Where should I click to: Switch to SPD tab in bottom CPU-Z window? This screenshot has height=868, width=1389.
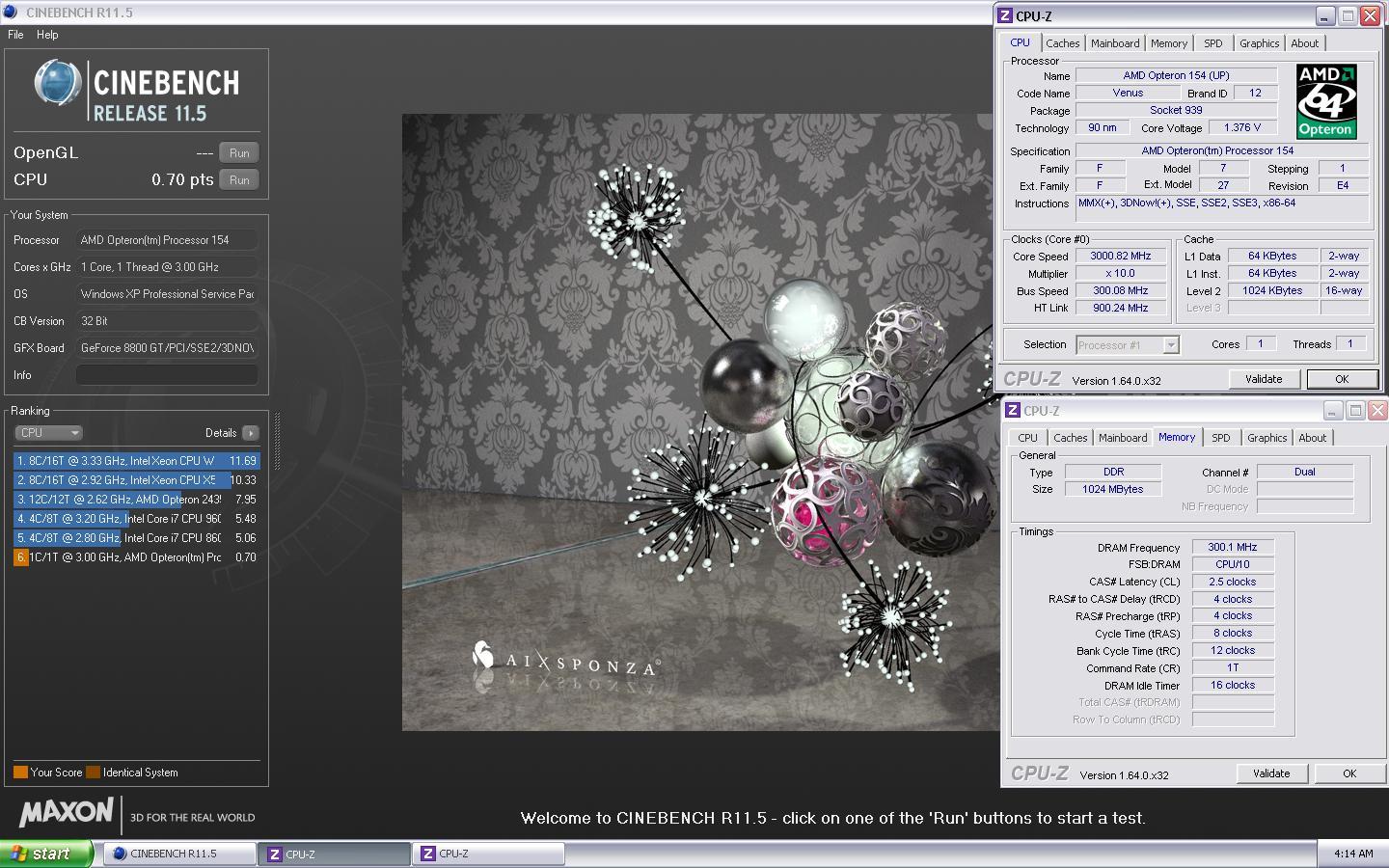tap(1221, 438)
